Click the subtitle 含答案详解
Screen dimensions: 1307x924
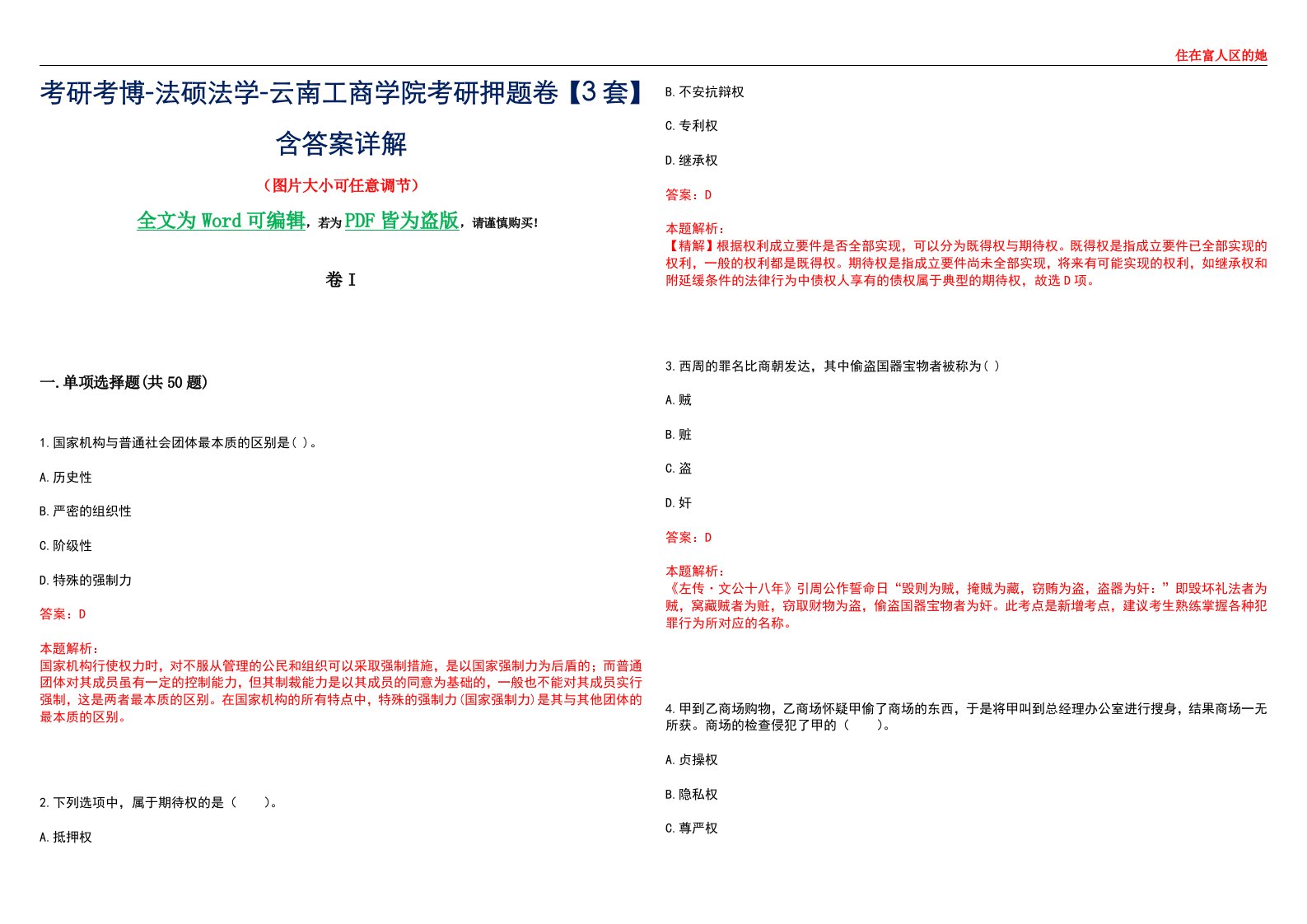coord(341,143)
